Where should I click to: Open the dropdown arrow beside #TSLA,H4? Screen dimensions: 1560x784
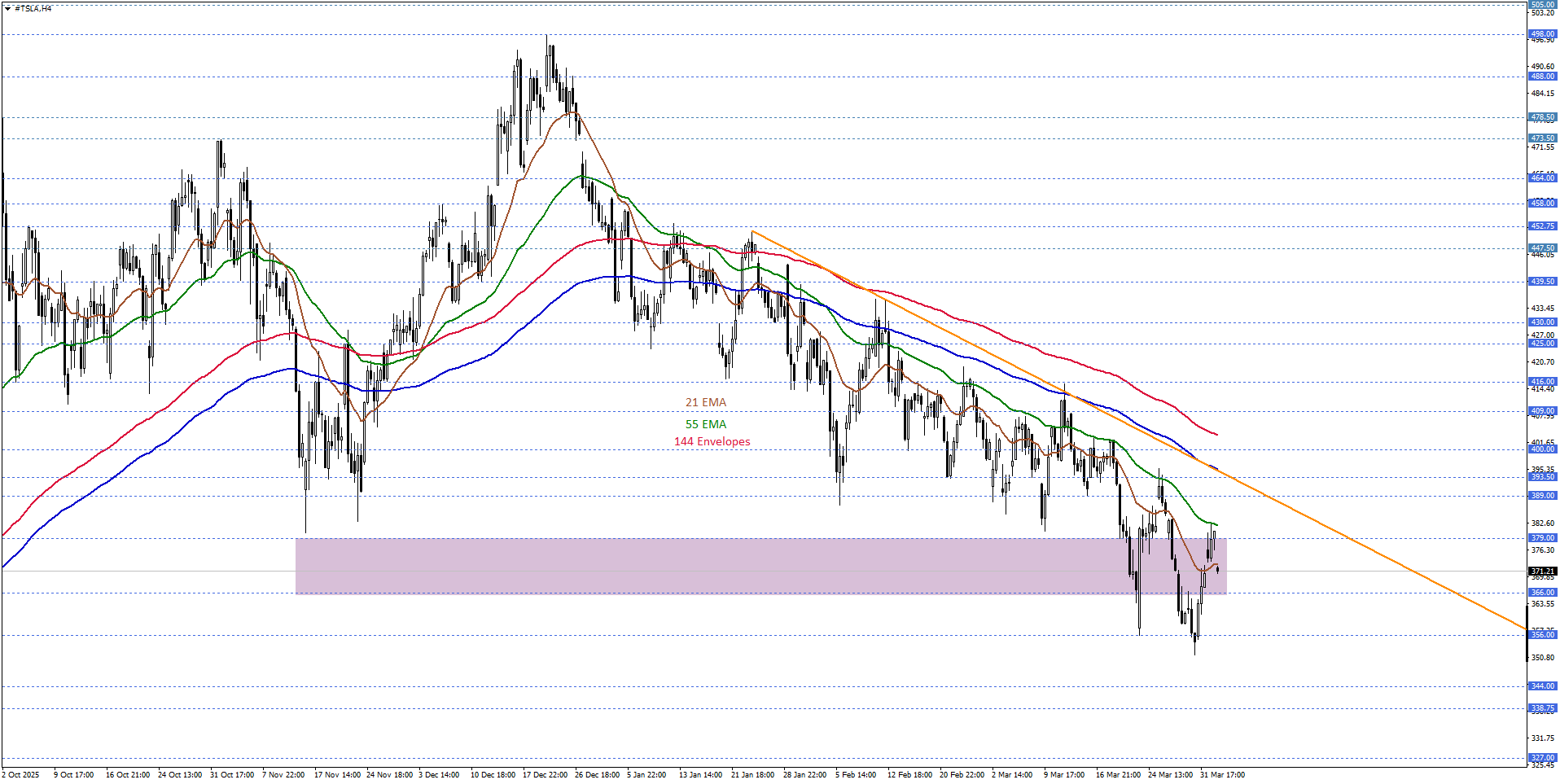coord(7,8)
